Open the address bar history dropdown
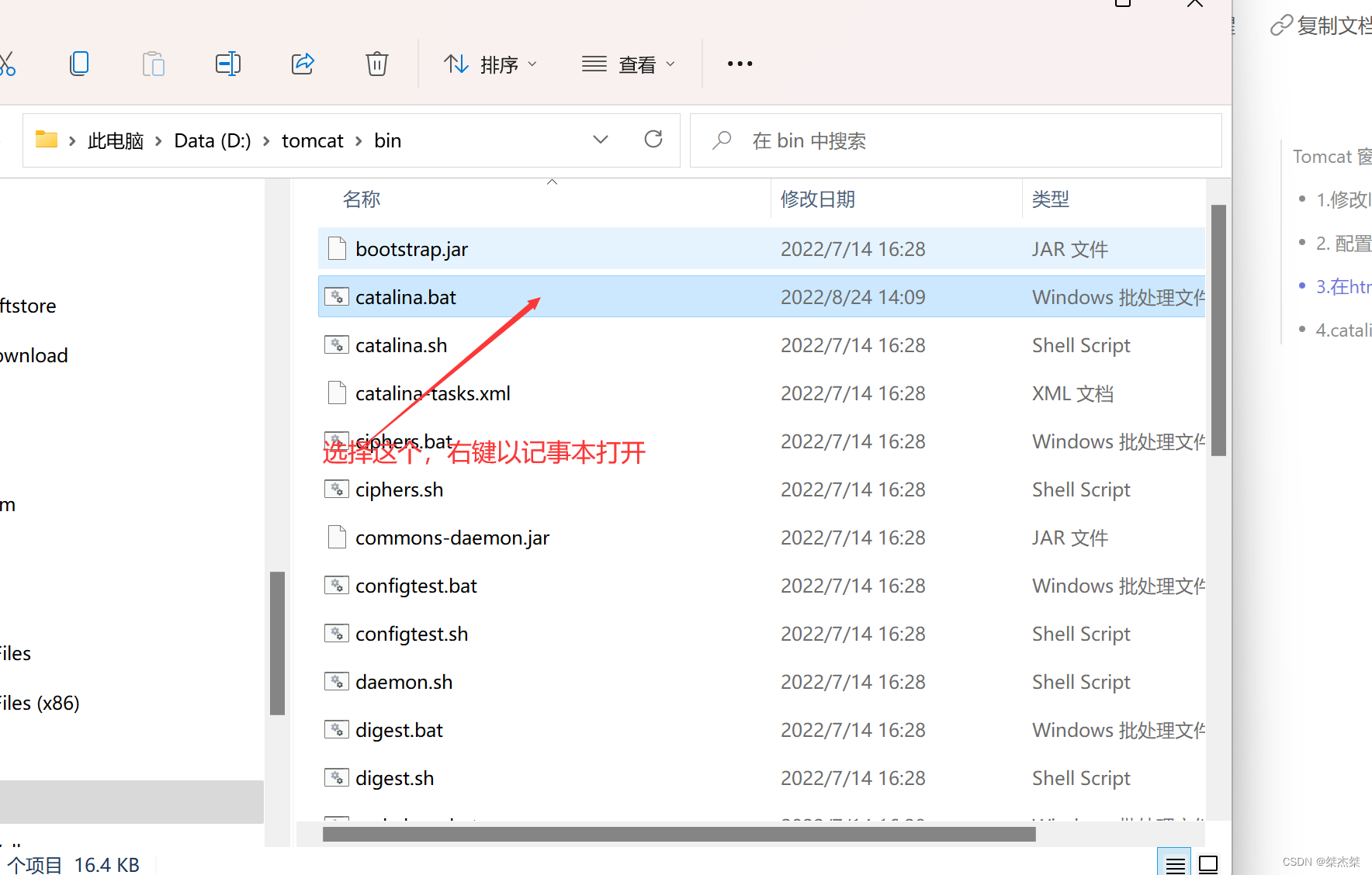Image resolution: width=1372 pixels, height=875 pixels. pos(601,140)
